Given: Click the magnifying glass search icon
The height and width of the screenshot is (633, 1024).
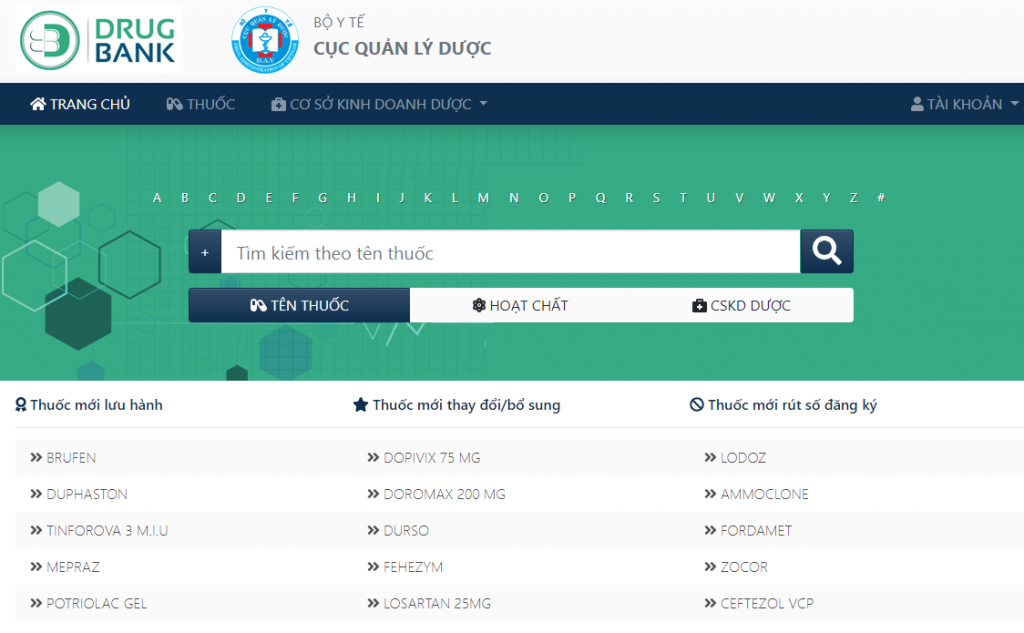Looking at the screenshot, I should tap(826, 251).
